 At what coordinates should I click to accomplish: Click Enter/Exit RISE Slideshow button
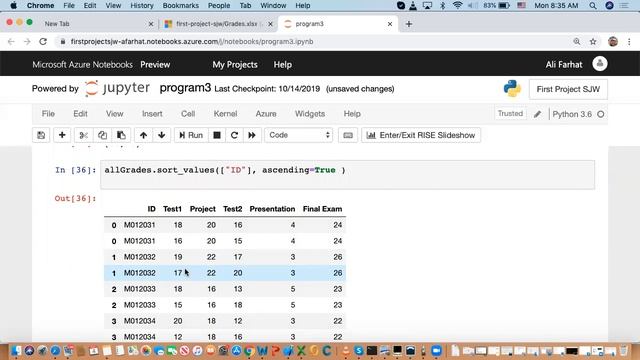[421, 135]
